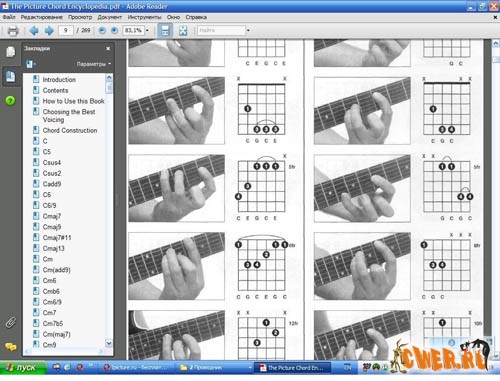
Task: Switch to browser window in taskbar
Action: (x=137, y=368)
